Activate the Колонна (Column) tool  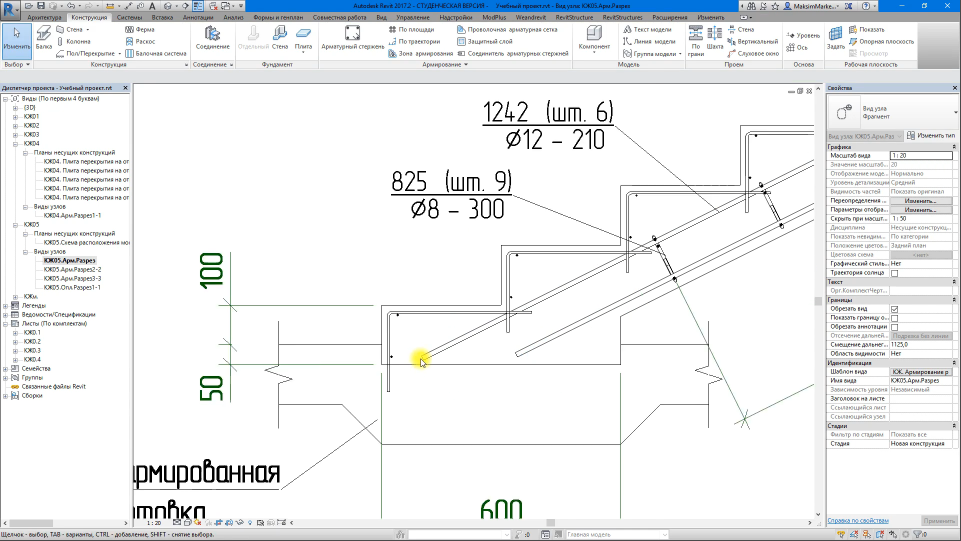[x=78, y=42]
